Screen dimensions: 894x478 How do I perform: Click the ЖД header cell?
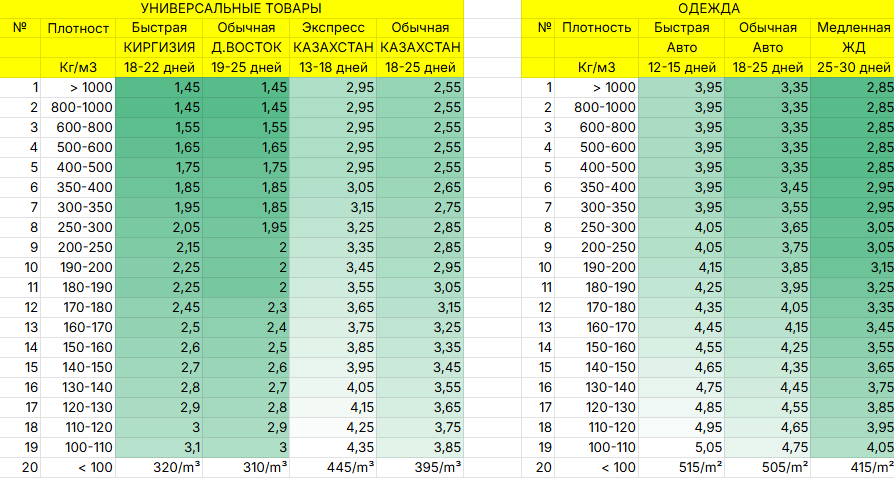pos(853,47)
